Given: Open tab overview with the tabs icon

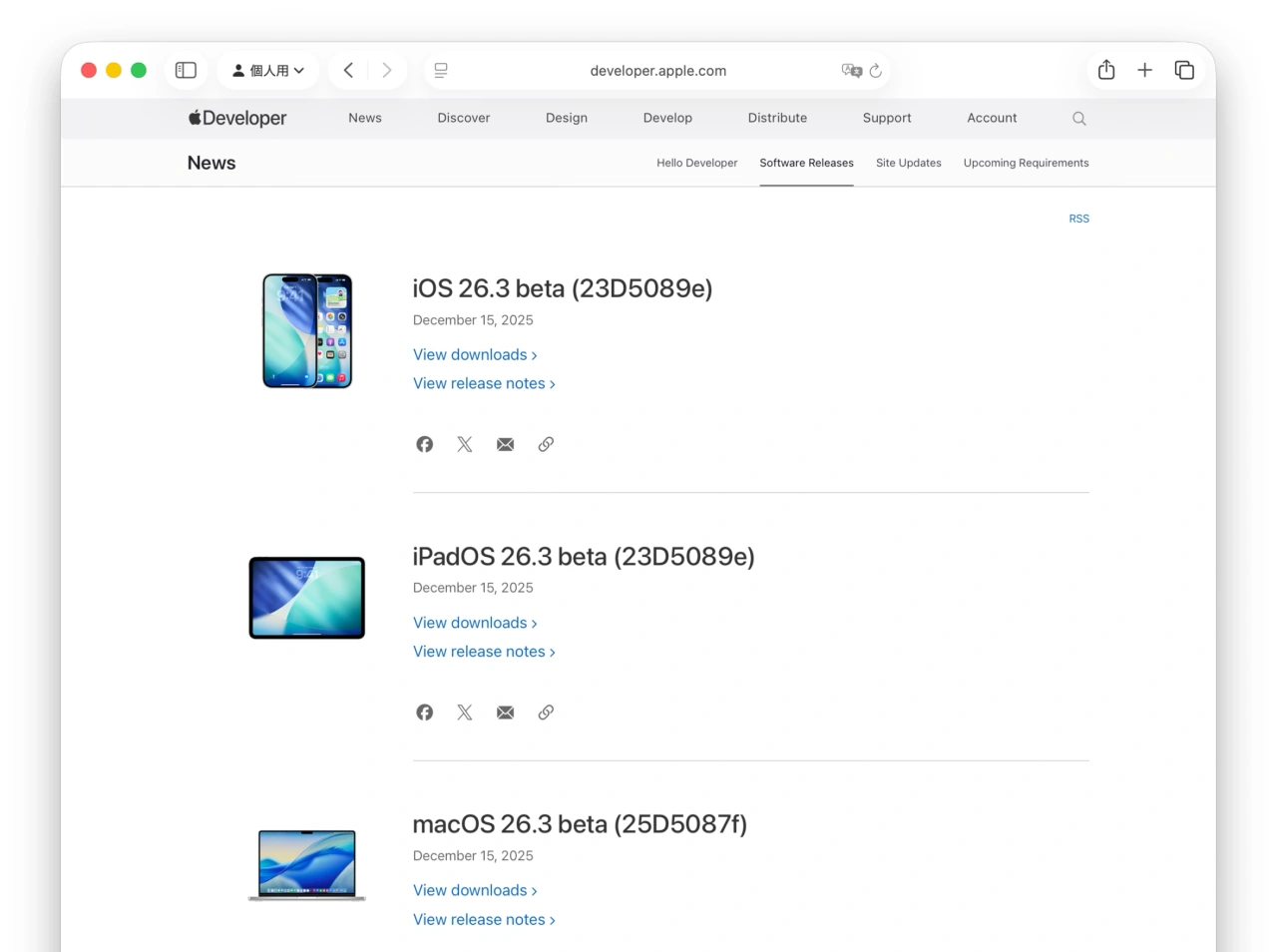Looking at the screenshot, I should (x=1184, y=70).
